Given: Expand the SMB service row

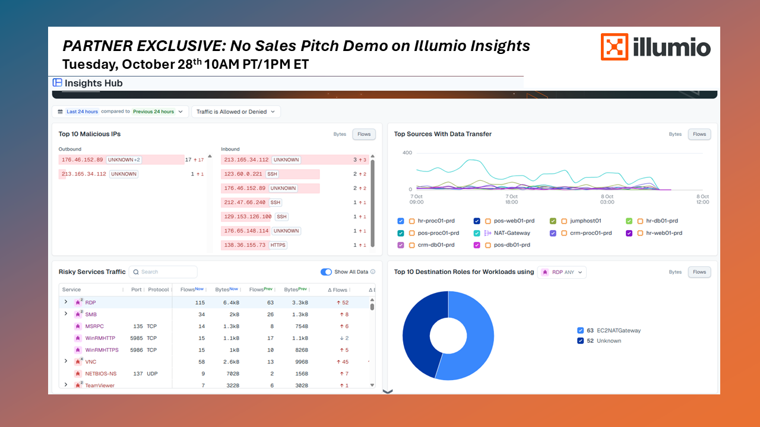Looking at the screenshot, I should click(66, 314).
